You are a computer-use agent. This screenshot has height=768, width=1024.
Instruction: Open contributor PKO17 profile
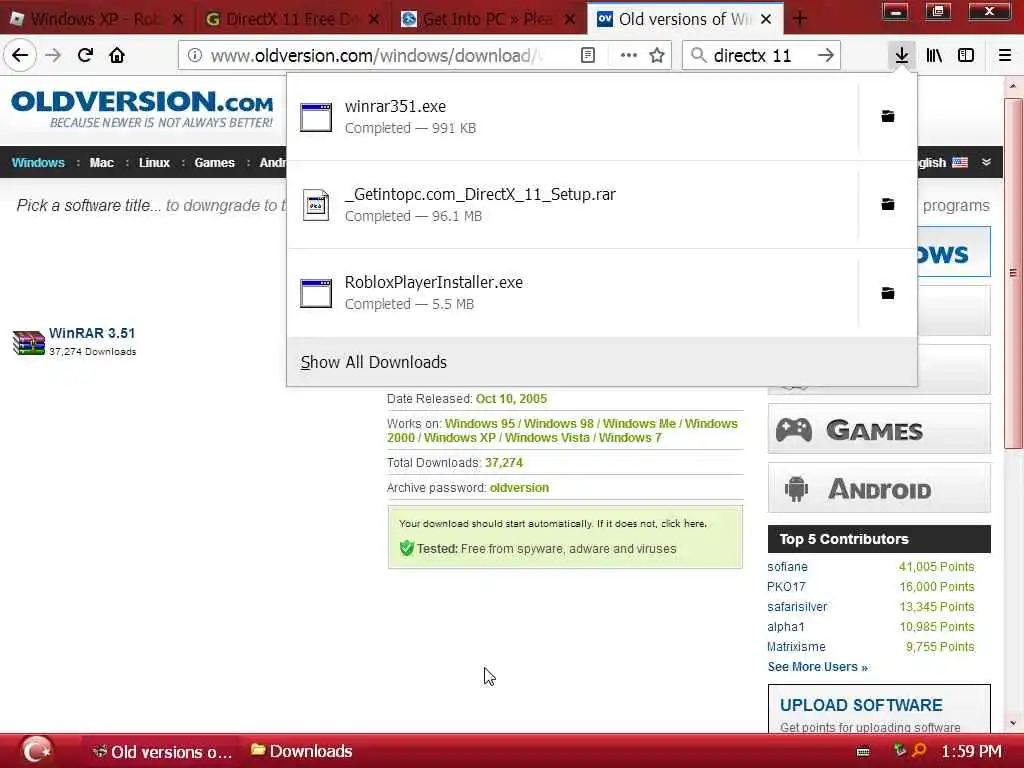[x=786, y=586]
